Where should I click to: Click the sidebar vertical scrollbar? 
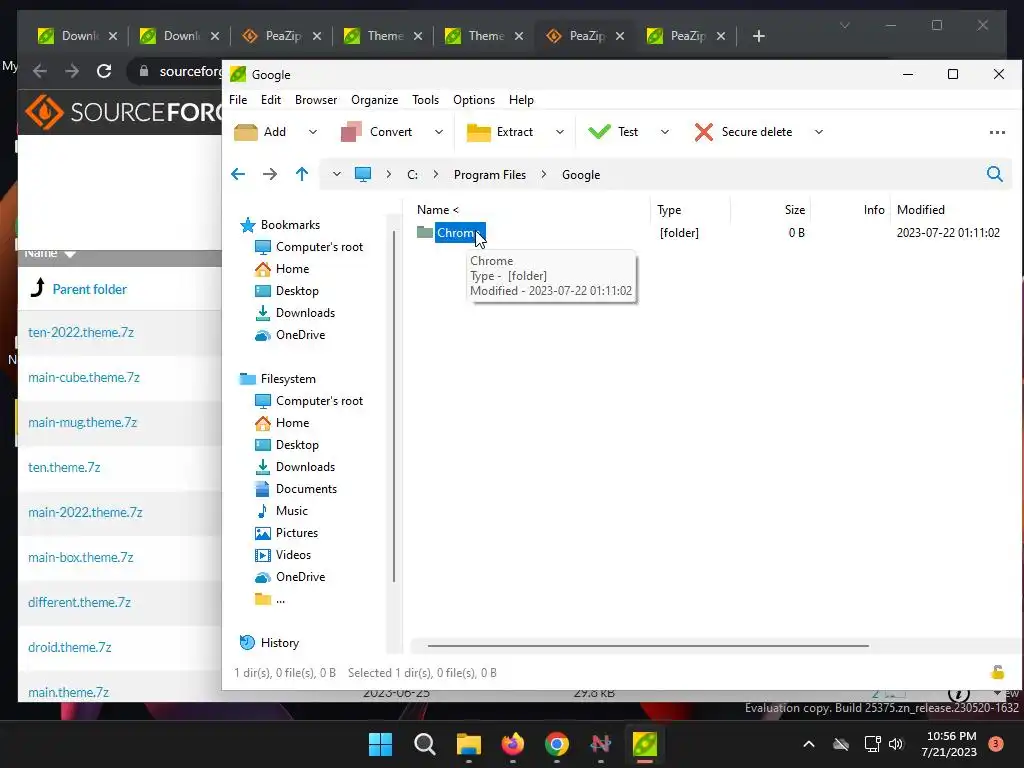394,406
